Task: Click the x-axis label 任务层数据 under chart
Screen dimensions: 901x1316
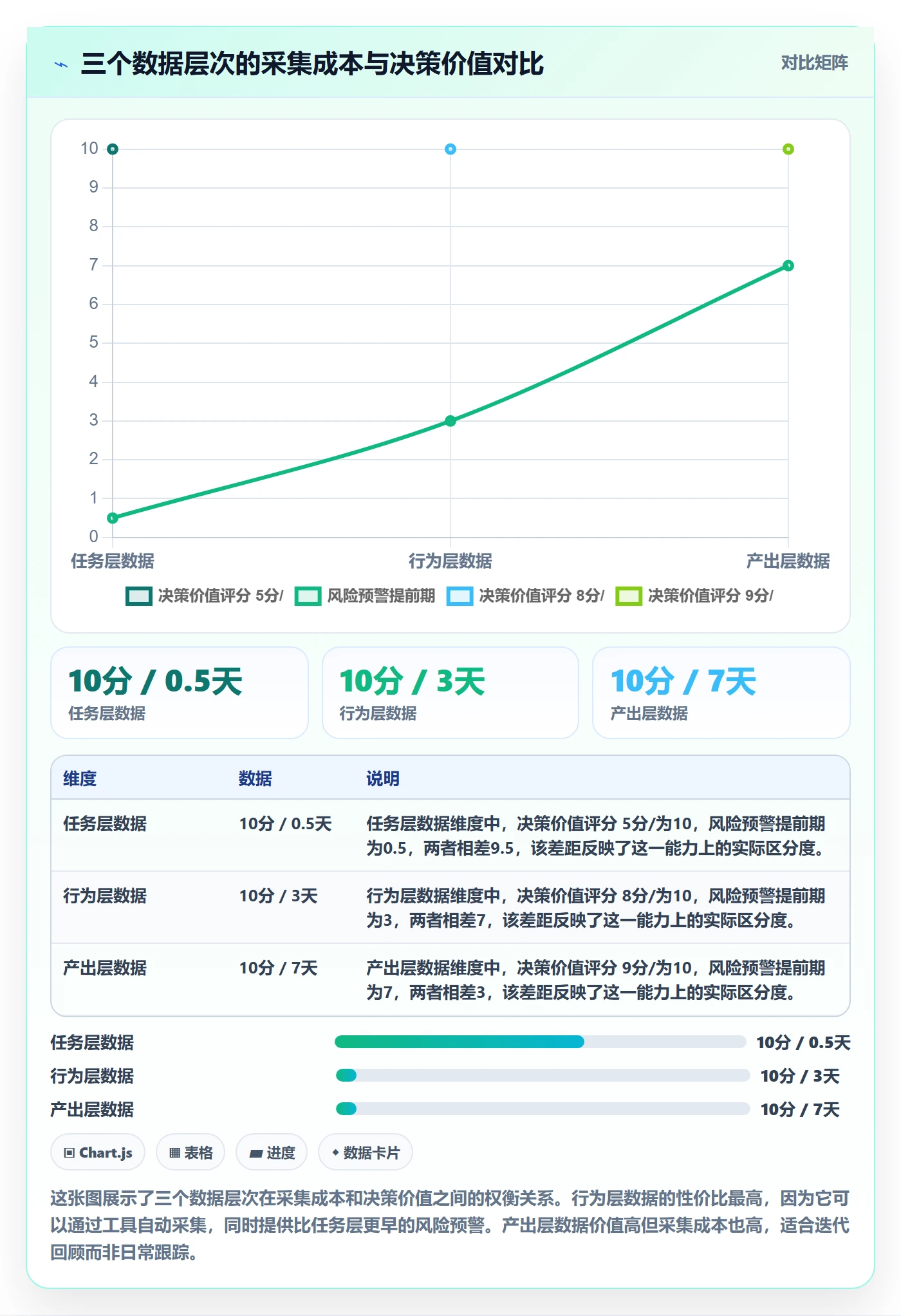Action: pyautogui.click(x=113, y=561)
